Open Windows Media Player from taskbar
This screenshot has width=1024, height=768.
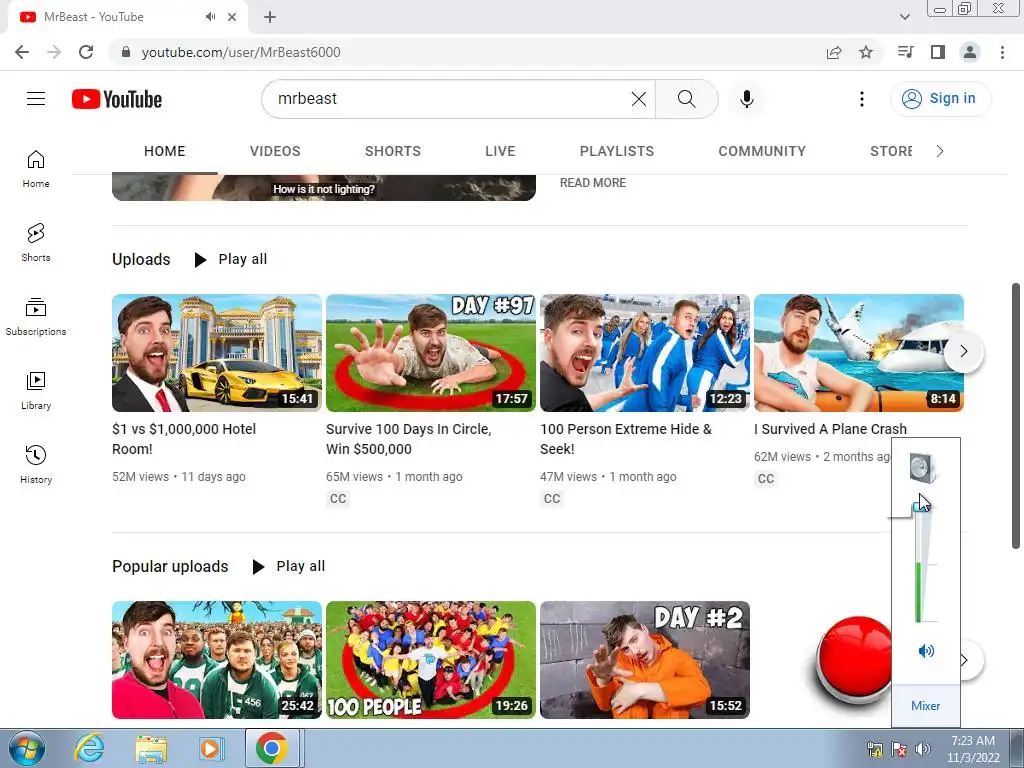(x=210, y=748)
